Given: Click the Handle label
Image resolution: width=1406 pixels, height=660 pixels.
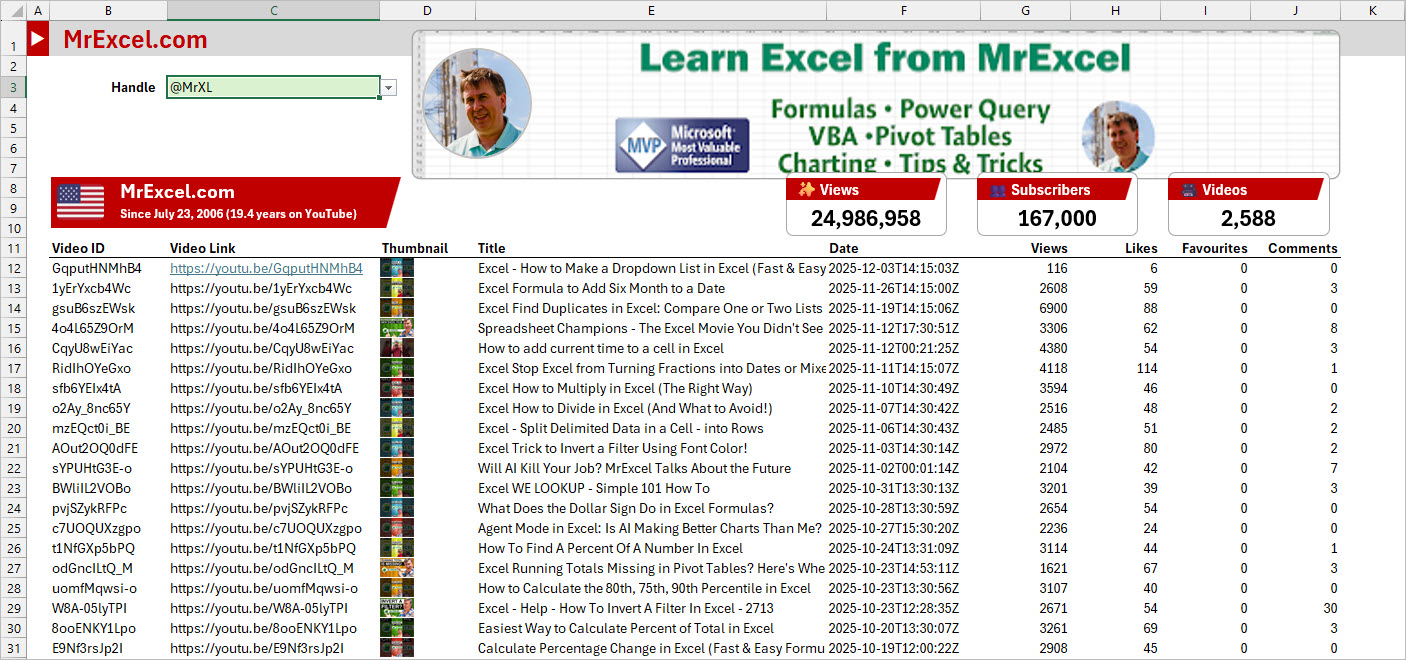Looking at the screenshot, I should tap(133, 88).
